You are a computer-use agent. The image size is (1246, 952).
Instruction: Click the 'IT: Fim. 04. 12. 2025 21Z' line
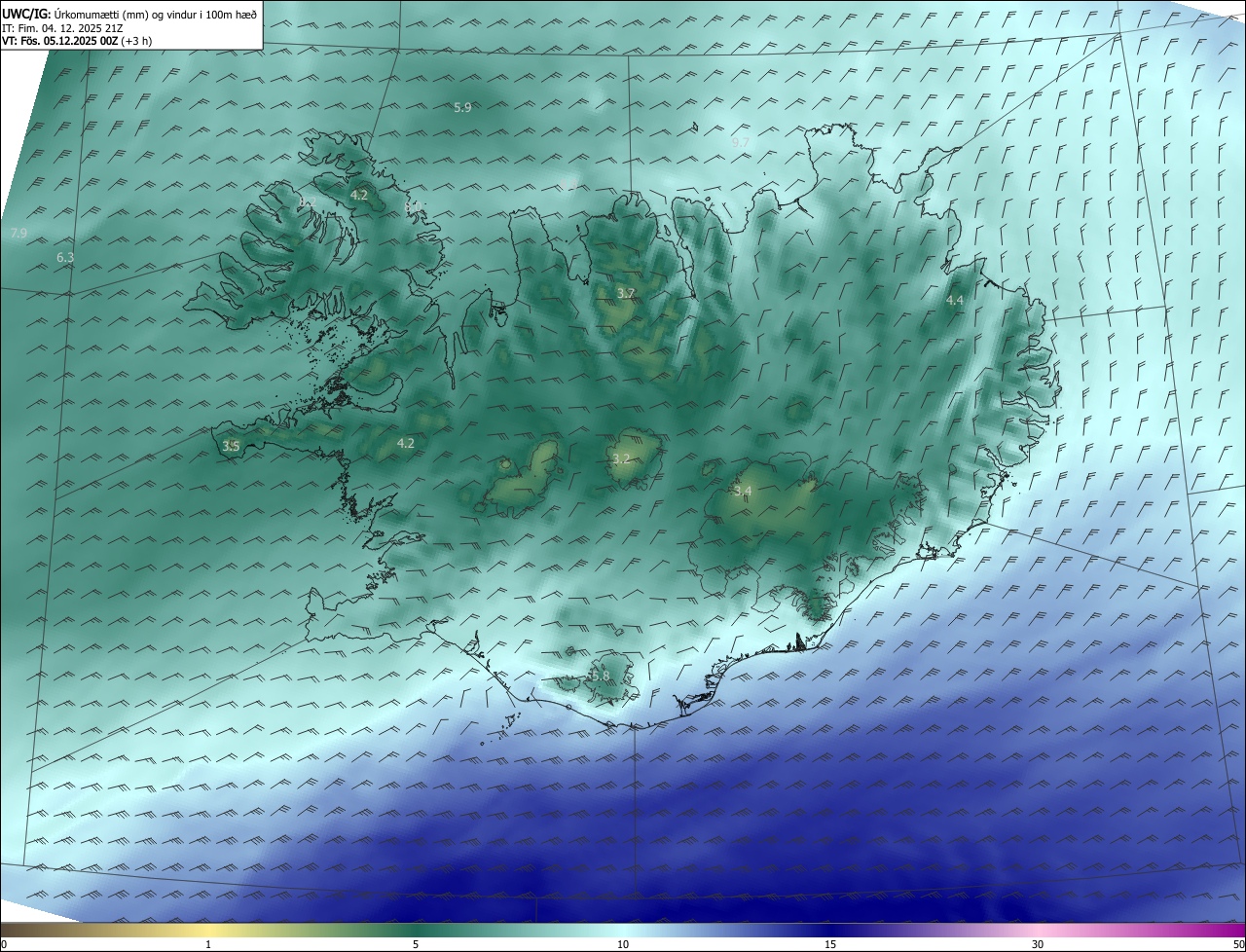click(x=61, y=28)
